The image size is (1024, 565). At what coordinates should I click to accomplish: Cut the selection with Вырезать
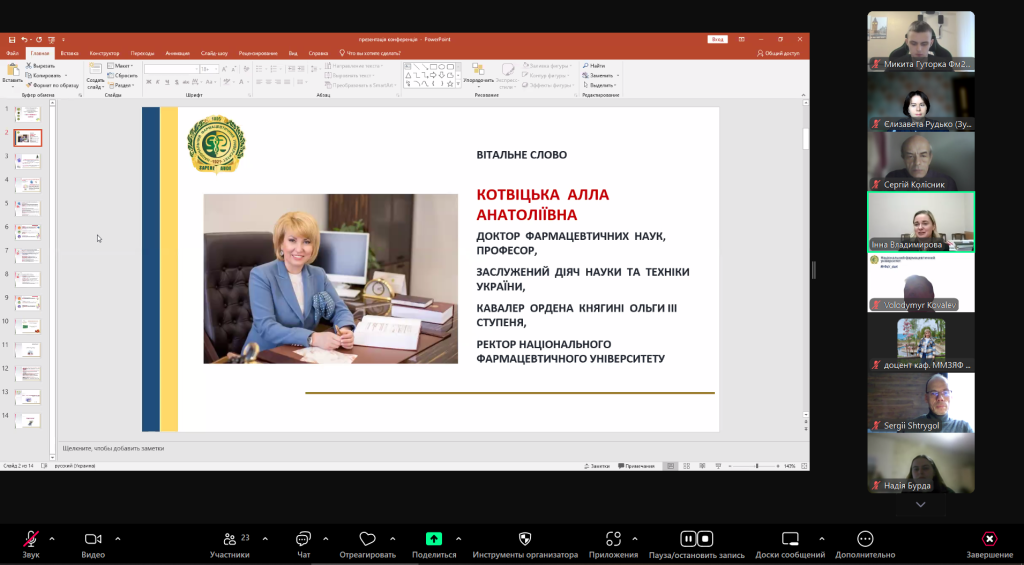(40, 66)
